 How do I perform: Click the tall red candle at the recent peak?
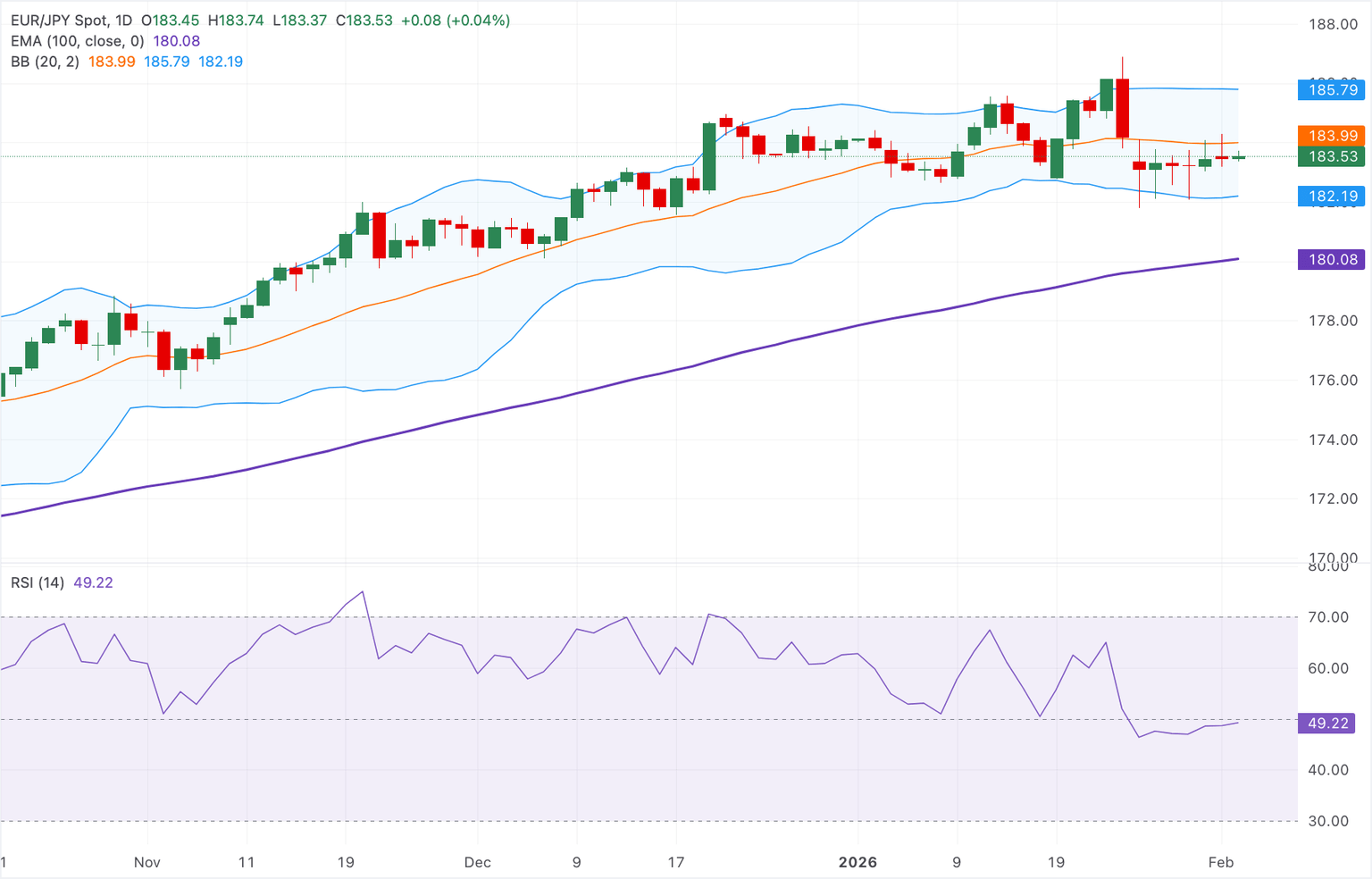1122,107
